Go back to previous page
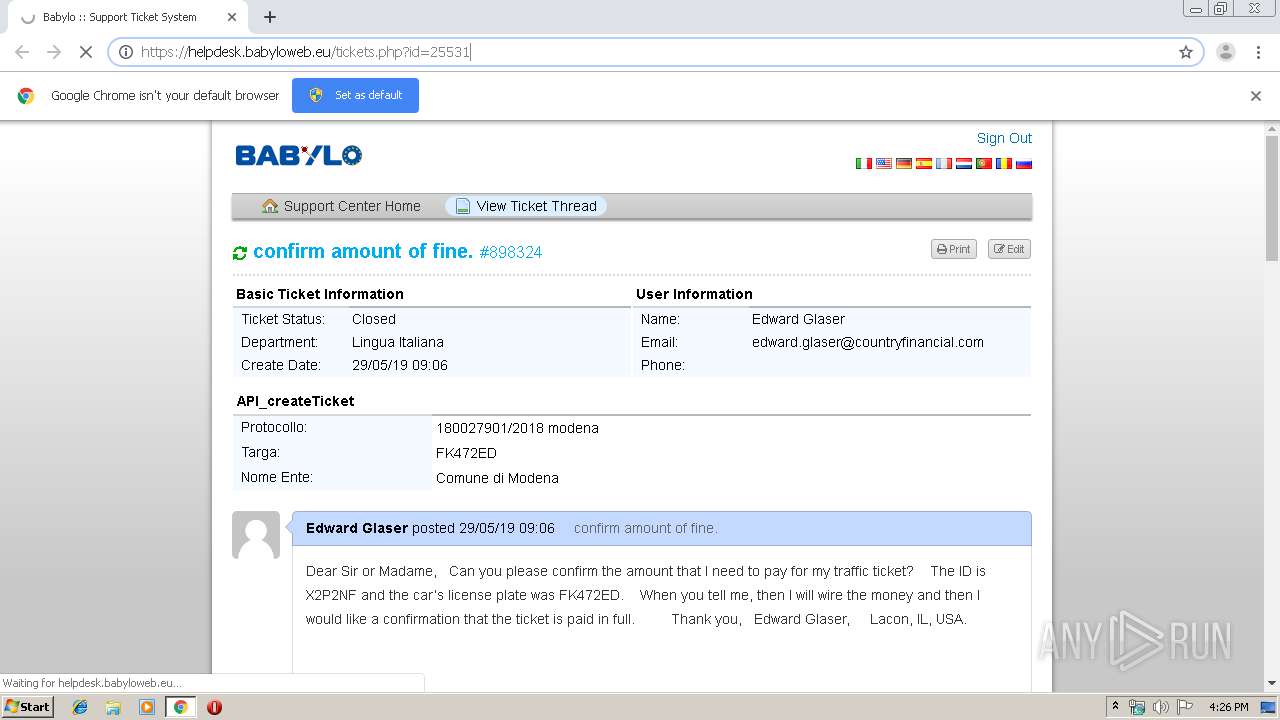1280x720 pixels. 22,52
